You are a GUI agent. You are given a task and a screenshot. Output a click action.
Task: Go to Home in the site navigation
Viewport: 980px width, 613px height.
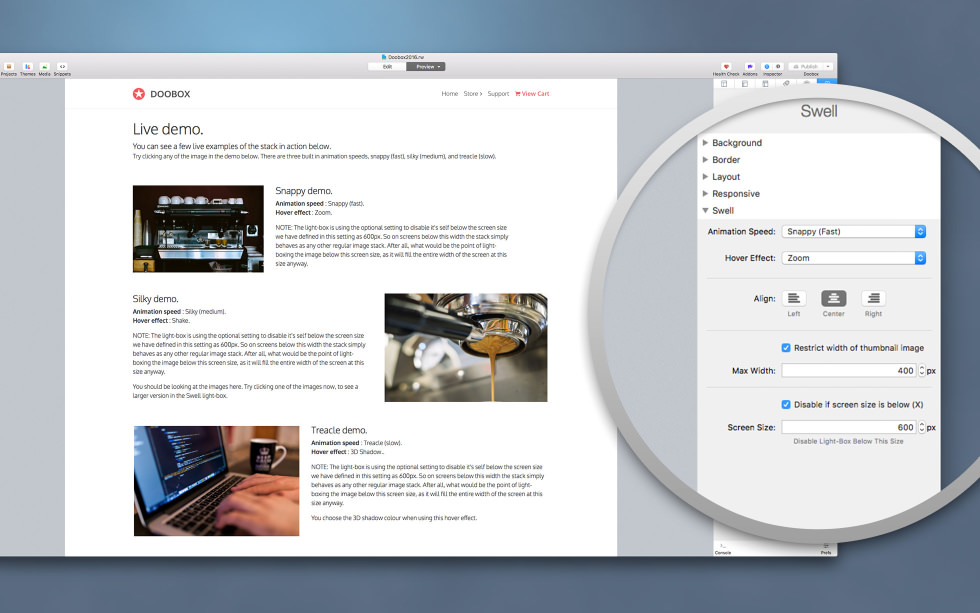coord(449,94)
